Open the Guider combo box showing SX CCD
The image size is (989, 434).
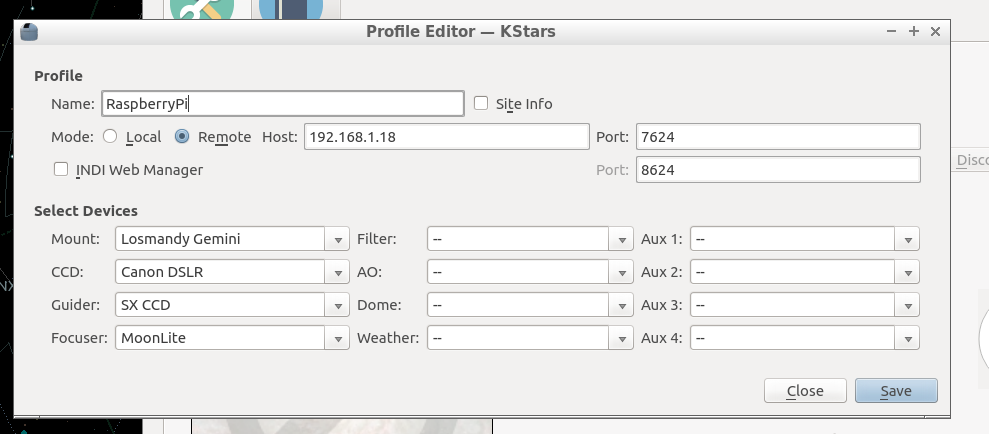pyautogui.click(x=231, y=305)
